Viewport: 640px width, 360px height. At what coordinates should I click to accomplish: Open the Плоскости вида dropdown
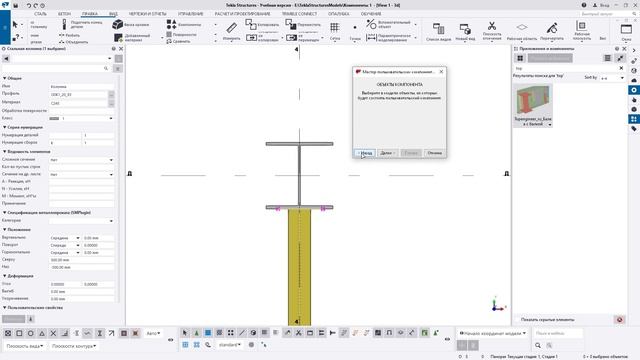click(24, 346)
